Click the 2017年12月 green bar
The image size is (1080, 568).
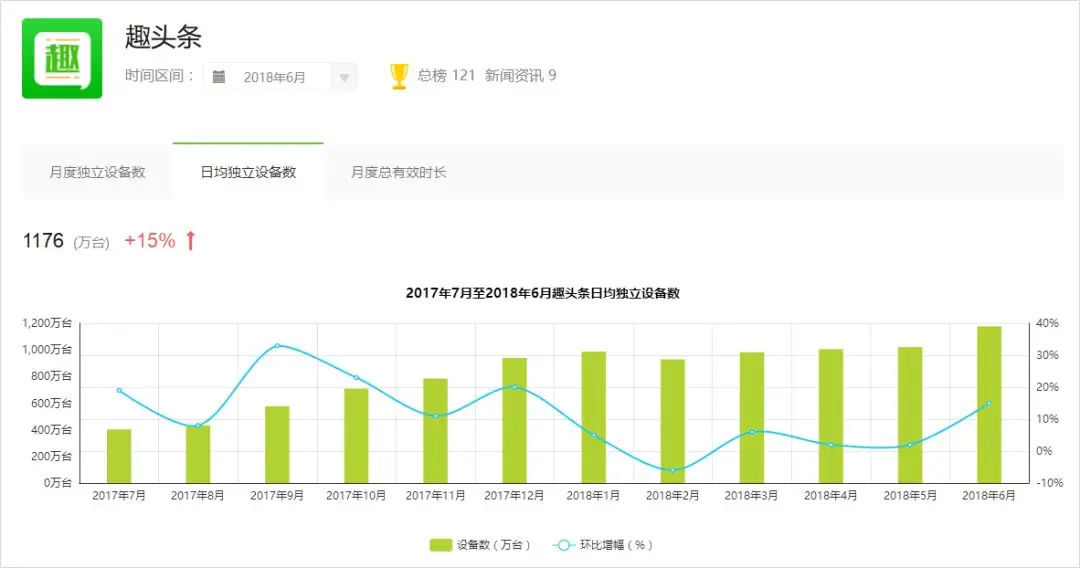click(515, 420)
